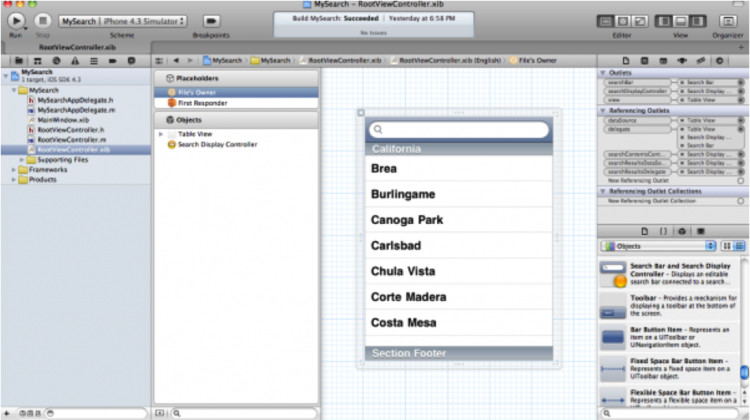Open MainWindow.xib file
Screen dimensions: 750x420
[58, 120]
